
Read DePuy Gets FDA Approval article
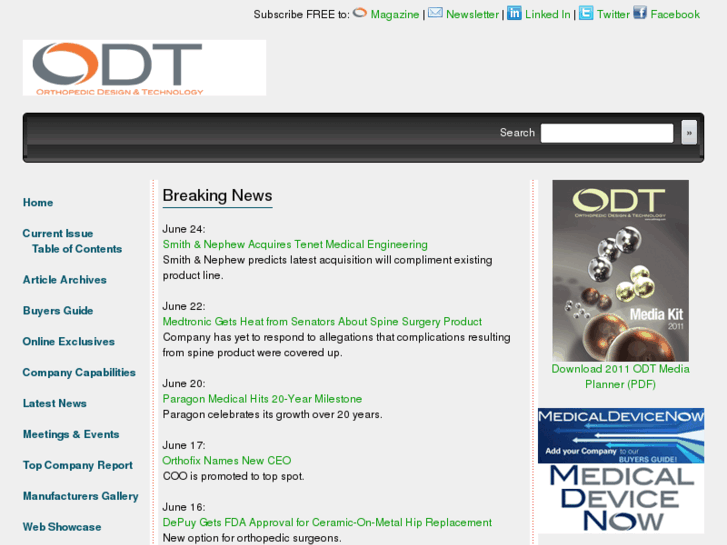[327, 523]
